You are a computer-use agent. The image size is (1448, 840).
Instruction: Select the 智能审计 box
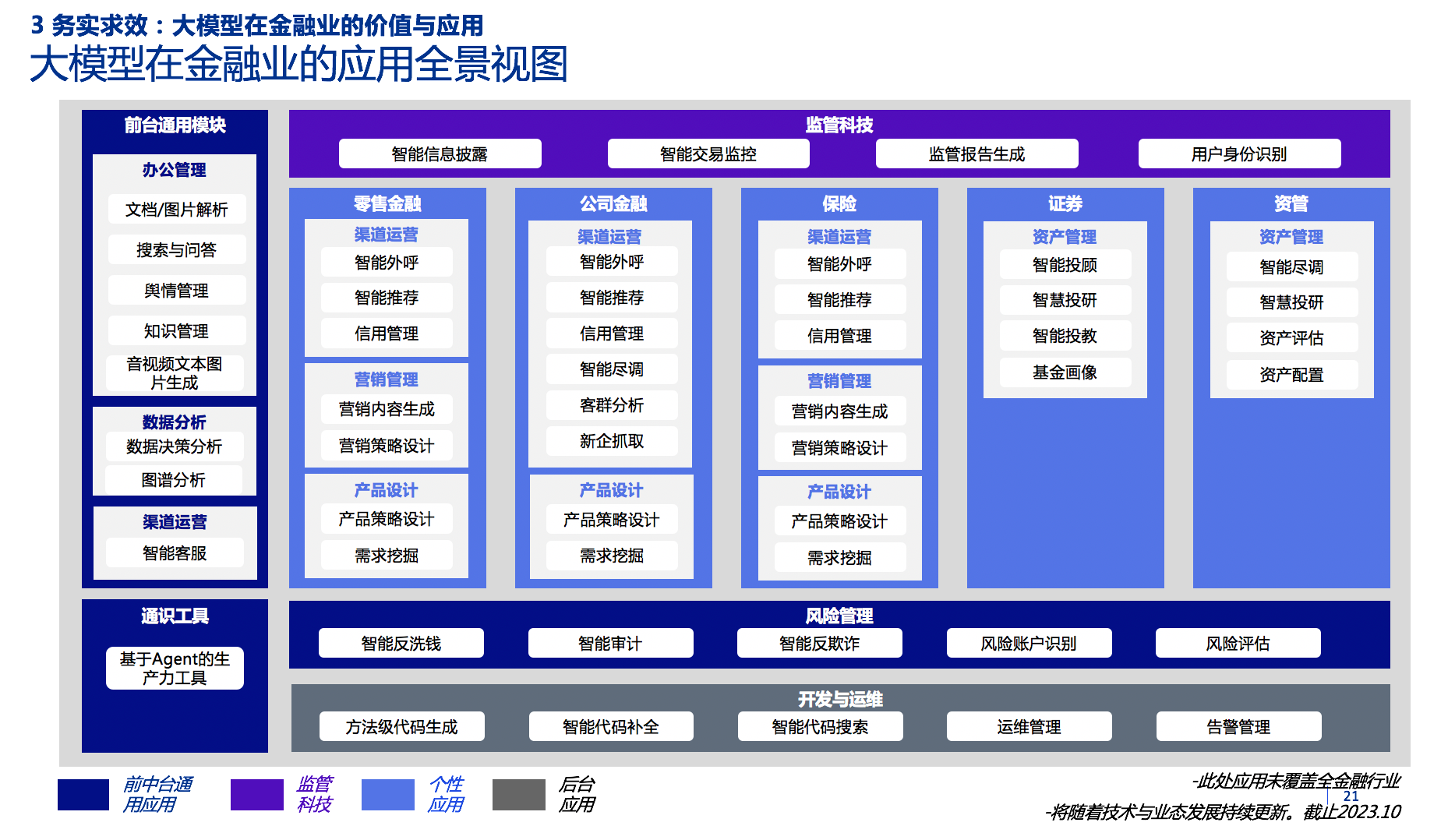[x=610, y=643]
